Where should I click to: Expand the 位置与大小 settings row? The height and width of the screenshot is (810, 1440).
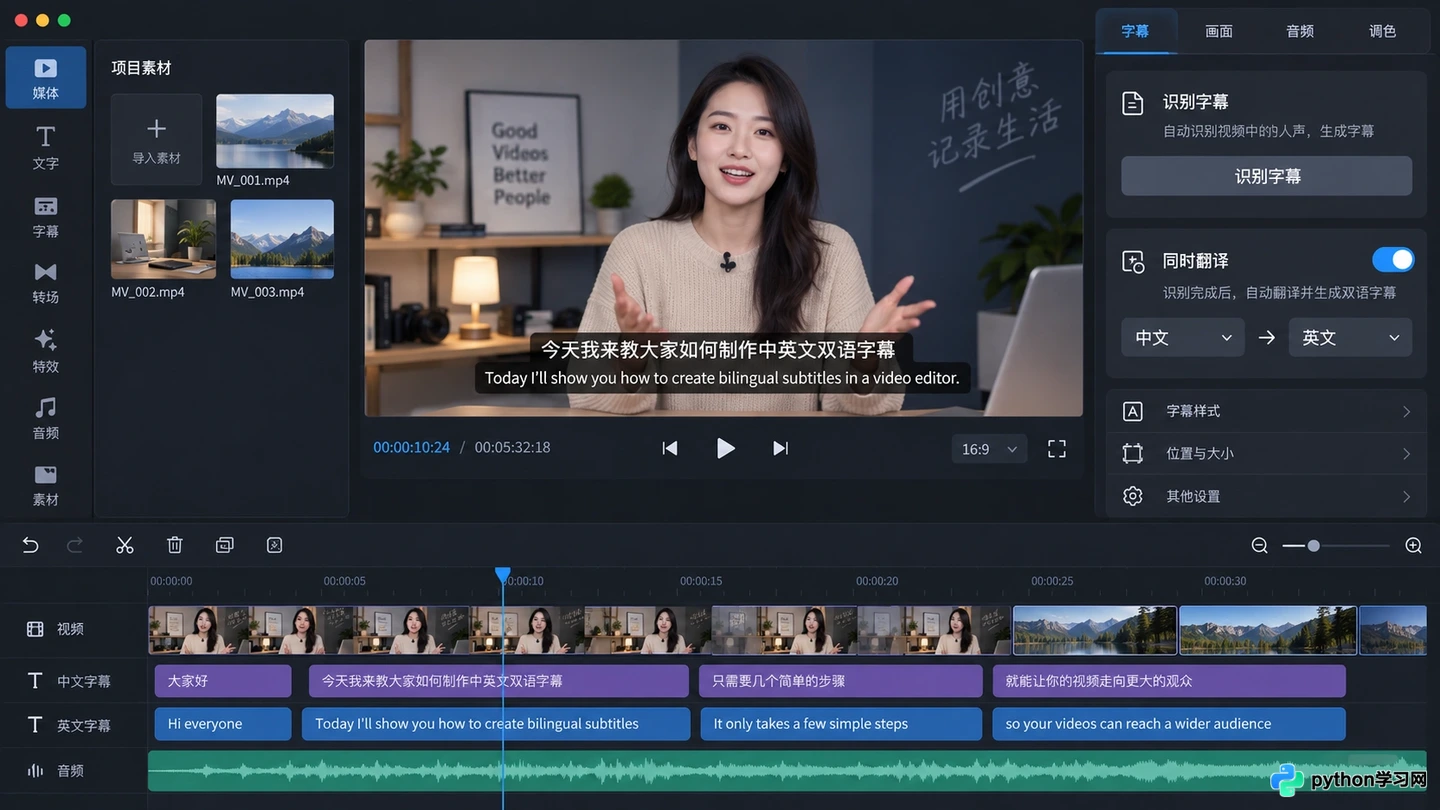pos(1267,453)
